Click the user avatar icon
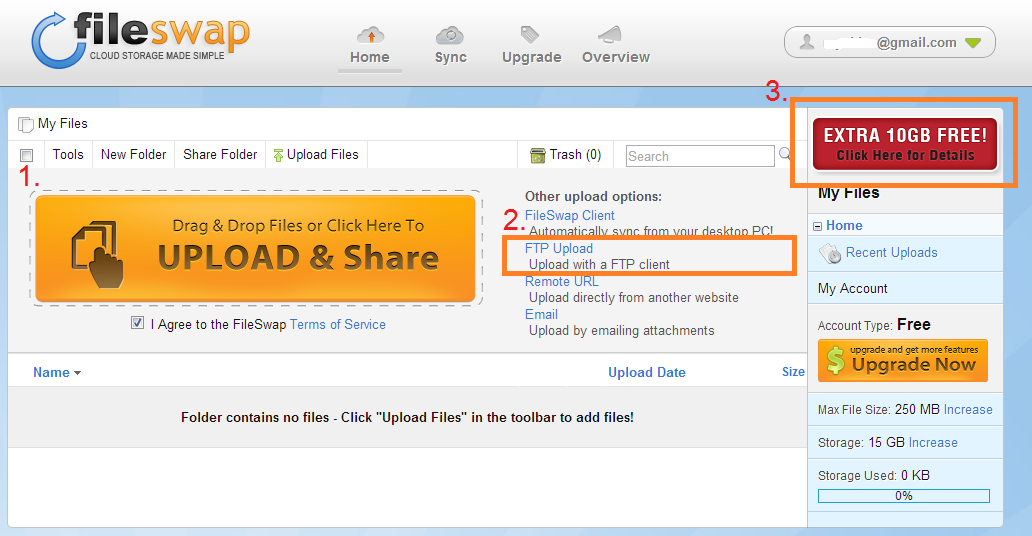 pos(807,42)
